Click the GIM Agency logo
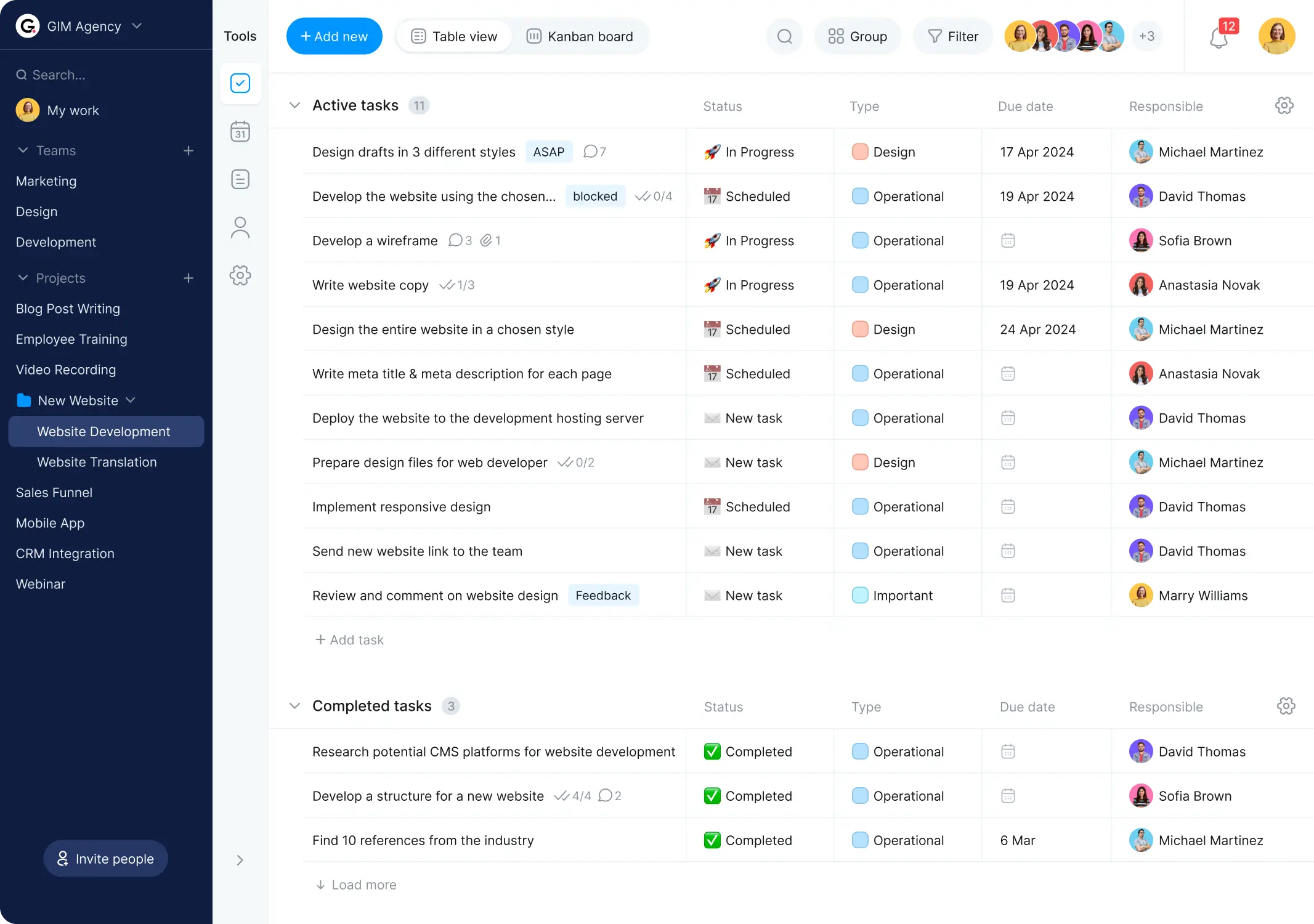Image resolution: width=1314 pixels, height=924 pixels. click(28, 26)
